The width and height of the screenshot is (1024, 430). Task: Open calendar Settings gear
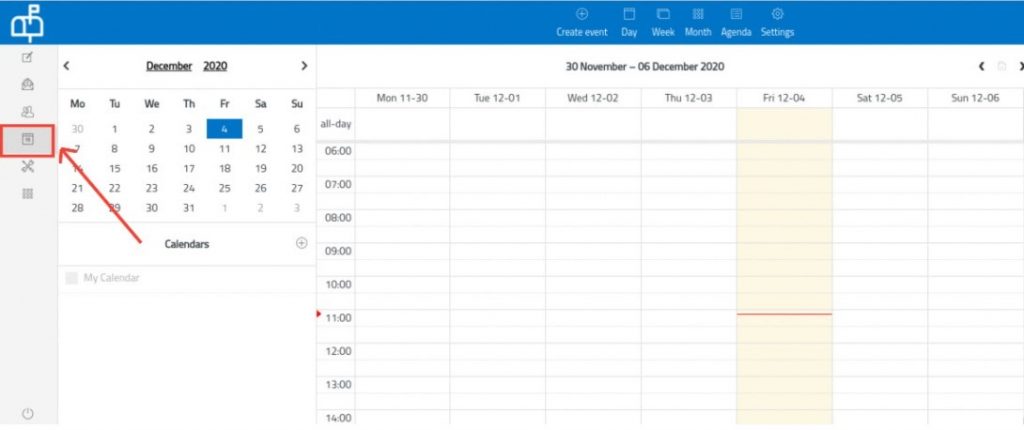tap(777, 15)
